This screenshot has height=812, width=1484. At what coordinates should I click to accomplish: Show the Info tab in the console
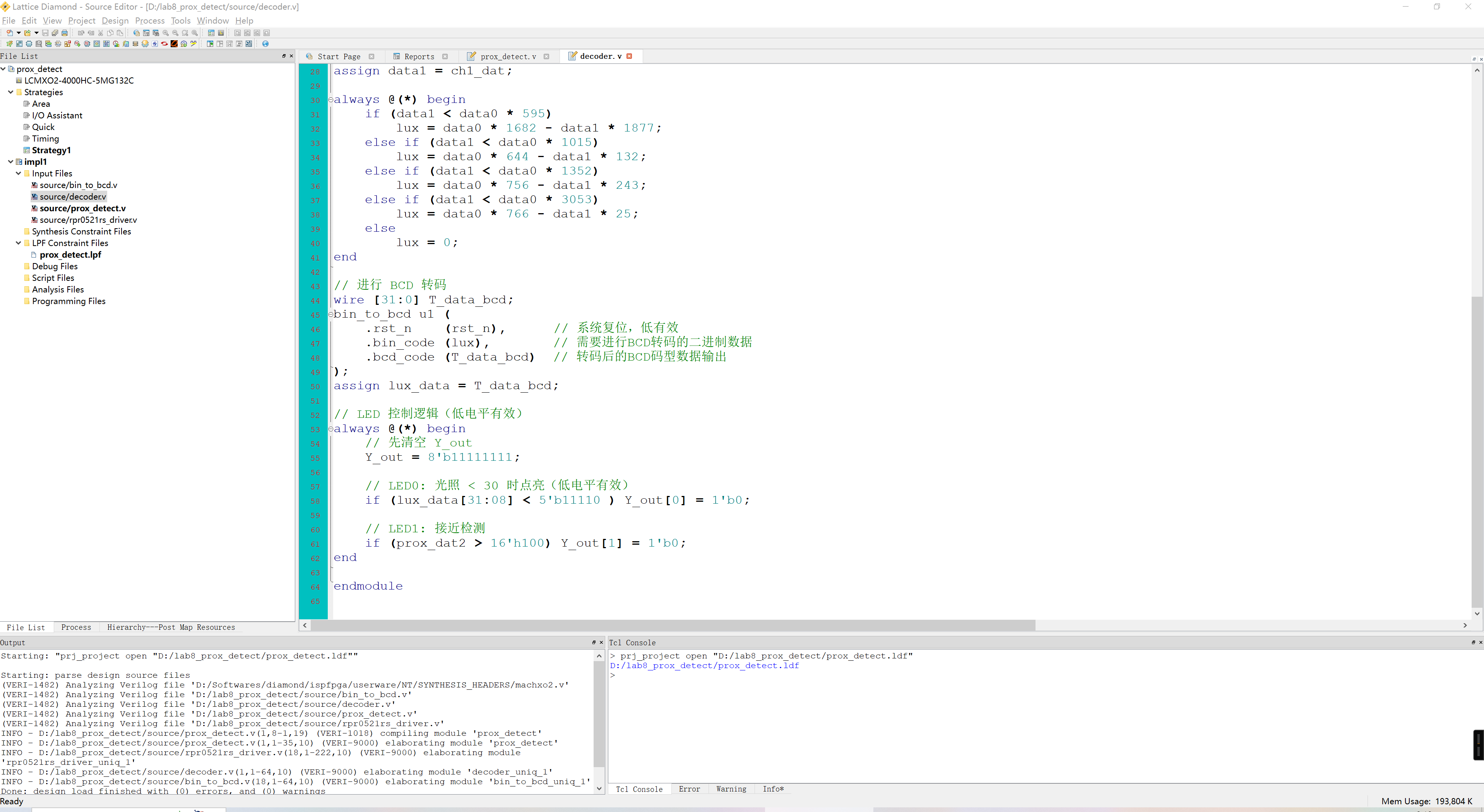(773, 789)
